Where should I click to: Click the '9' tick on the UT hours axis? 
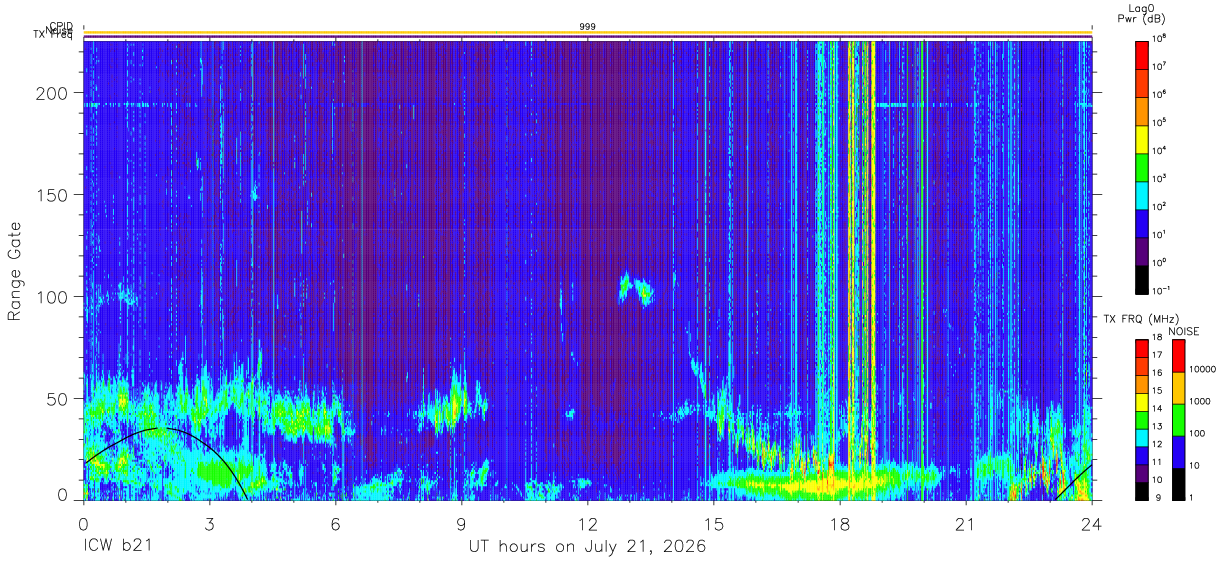tap(461, 523)
